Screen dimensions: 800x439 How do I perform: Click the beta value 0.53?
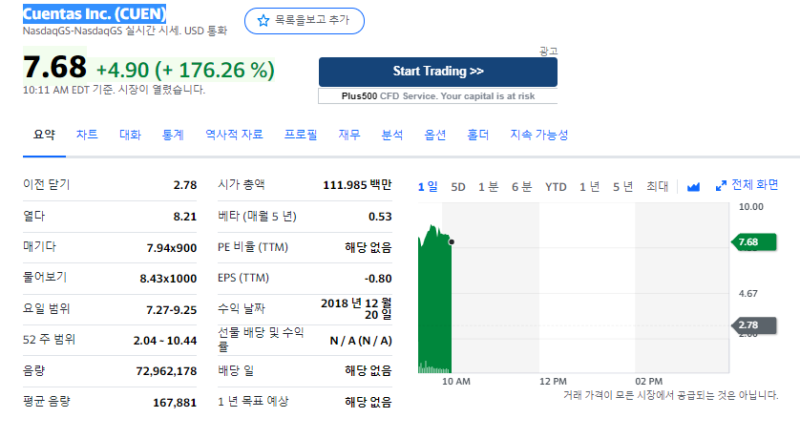tap(380, 217)
